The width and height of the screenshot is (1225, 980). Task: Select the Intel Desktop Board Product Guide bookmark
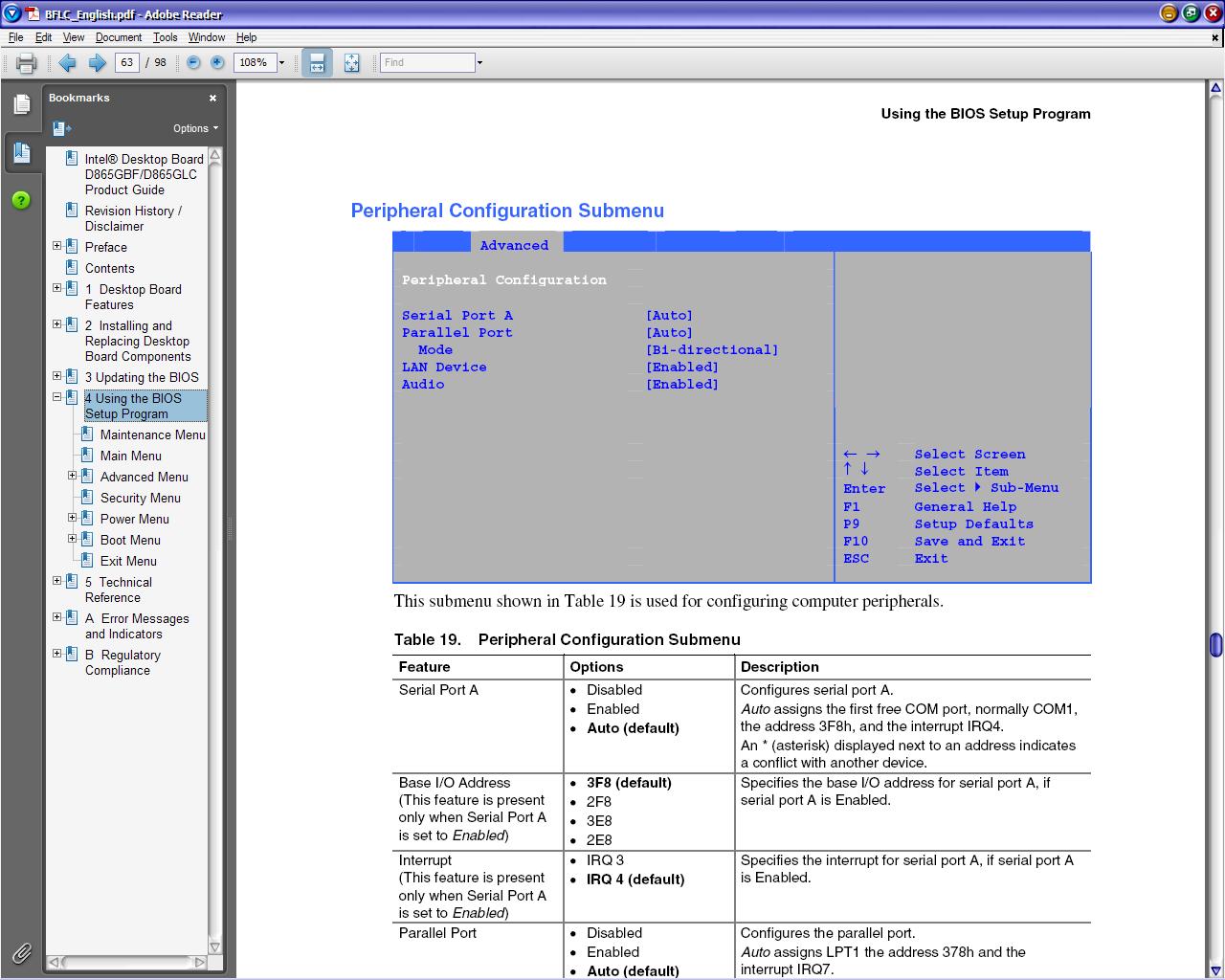coord(144,174)
